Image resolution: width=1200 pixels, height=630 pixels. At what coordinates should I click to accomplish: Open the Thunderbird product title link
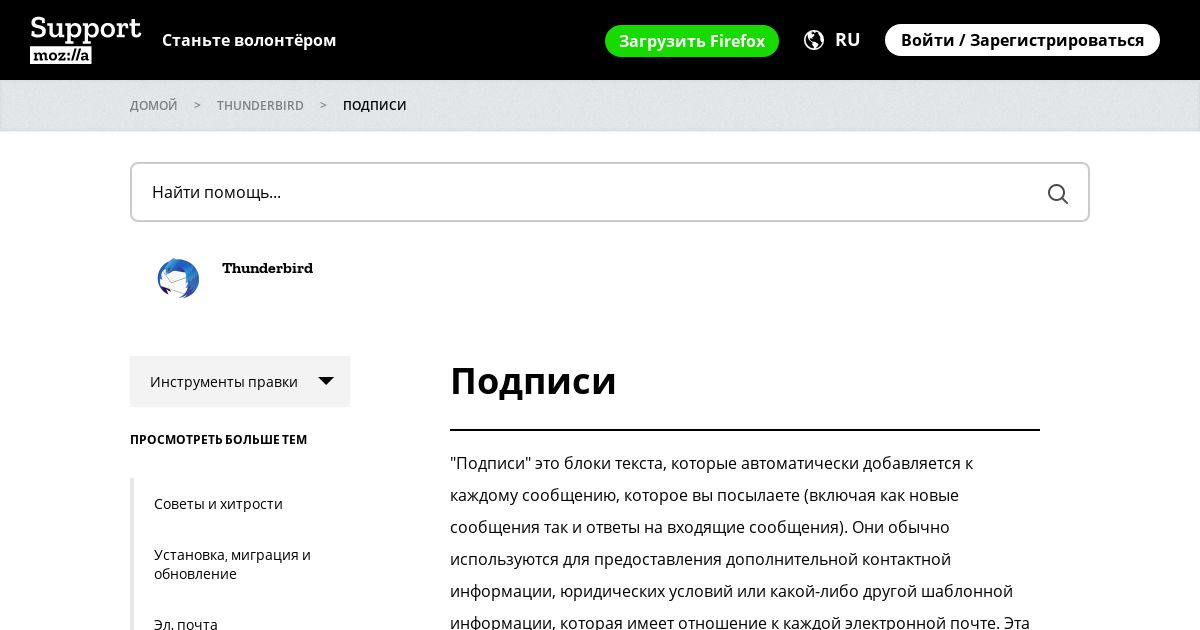267,268
